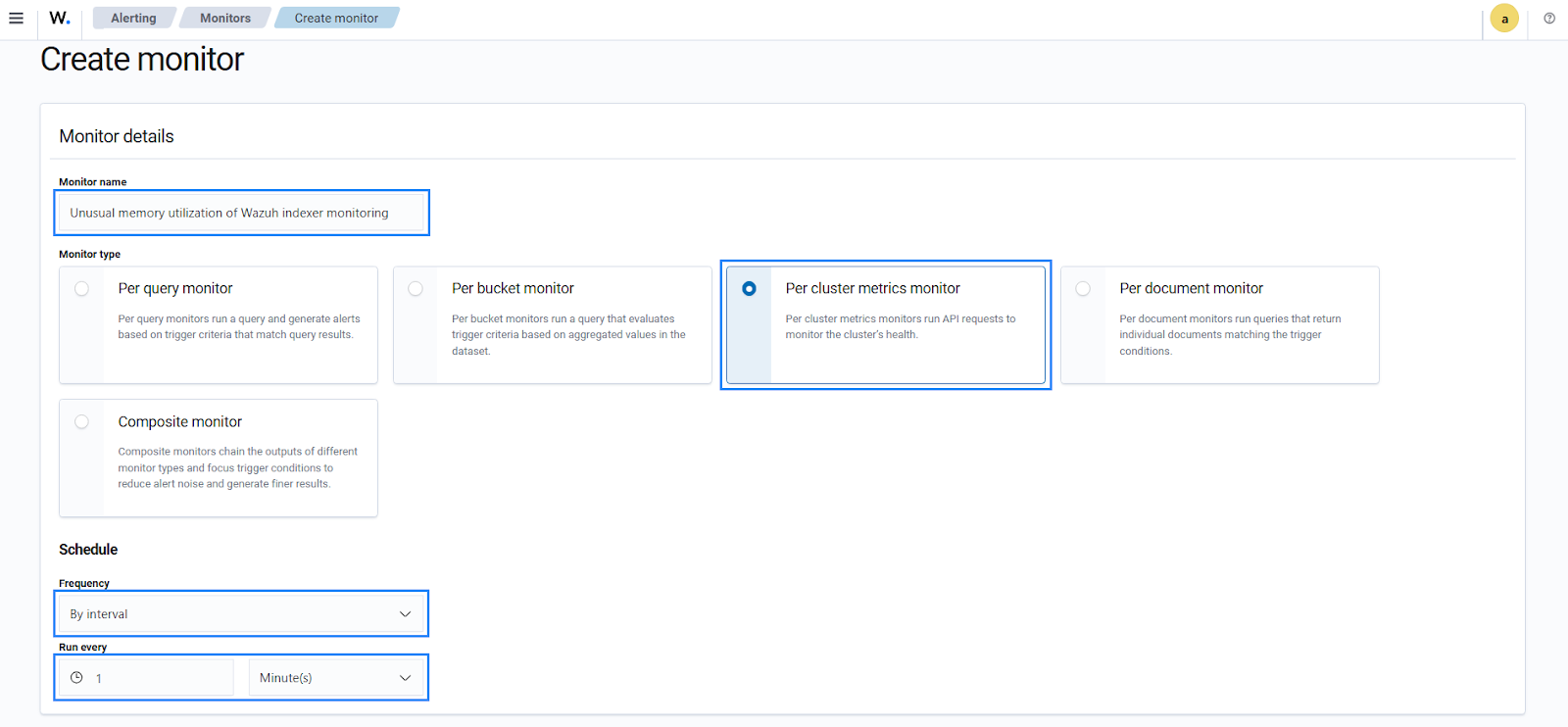Screen dimensions: 1568x727
Task: Click the Monitor name label
Action: click(x=92, y=181)
